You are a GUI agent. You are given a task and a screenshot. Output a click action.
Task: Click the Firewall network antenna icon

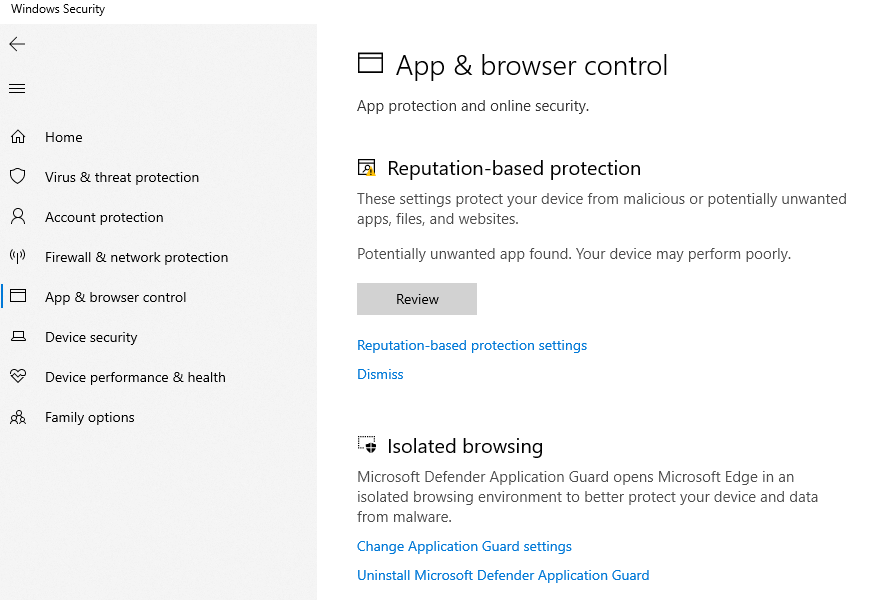[x=18, y=257]
